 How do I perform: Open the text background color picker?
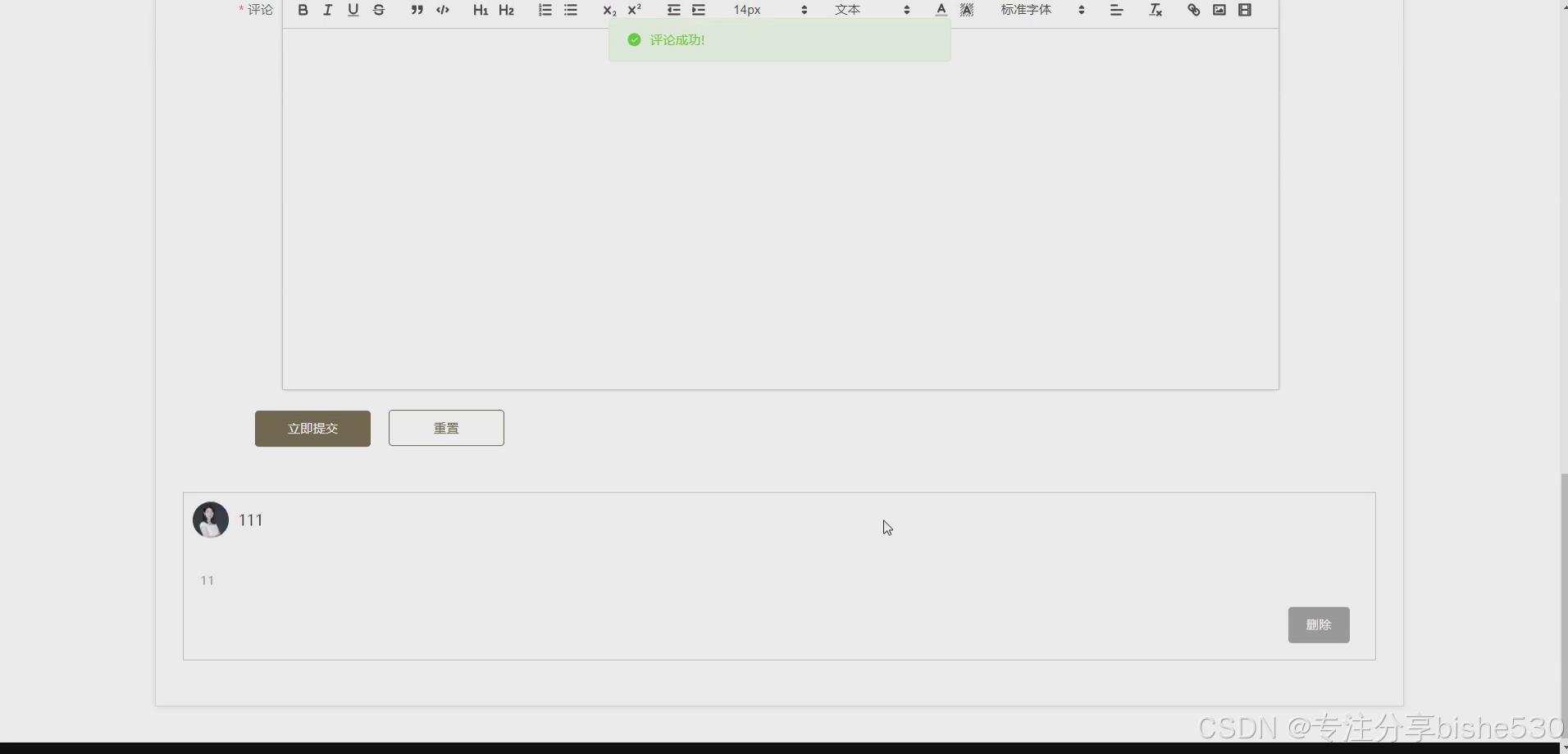click(967, 10)
